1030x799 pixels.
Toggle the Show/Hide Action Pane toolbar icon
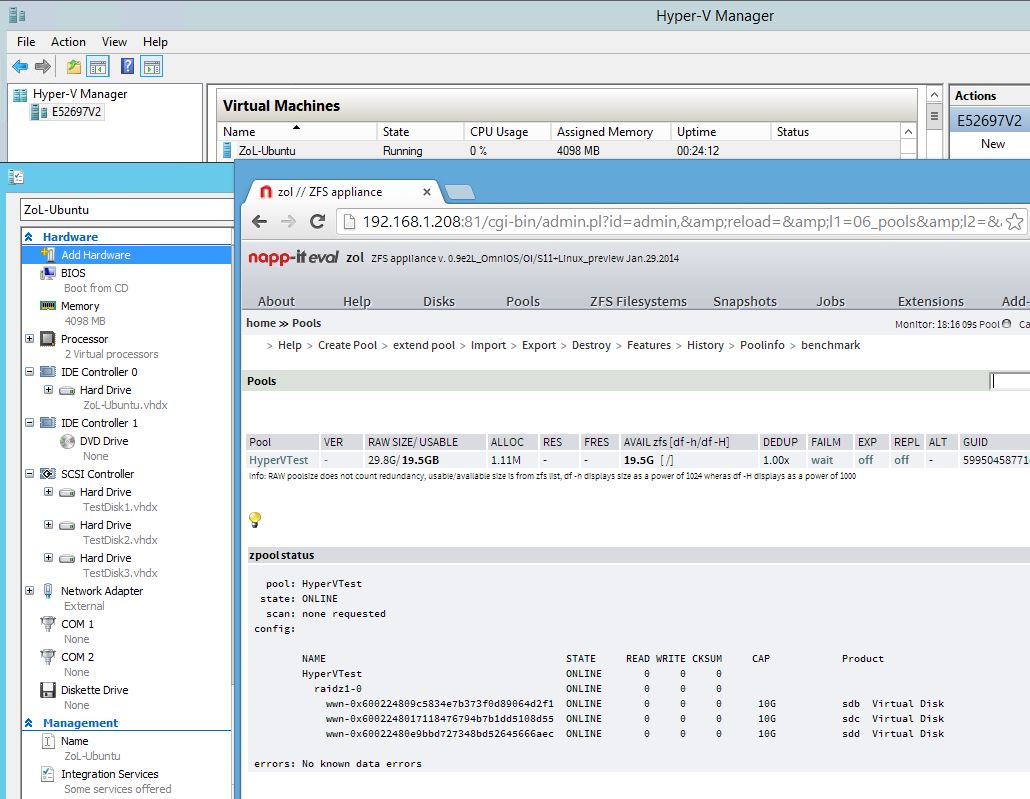(151, 67)
